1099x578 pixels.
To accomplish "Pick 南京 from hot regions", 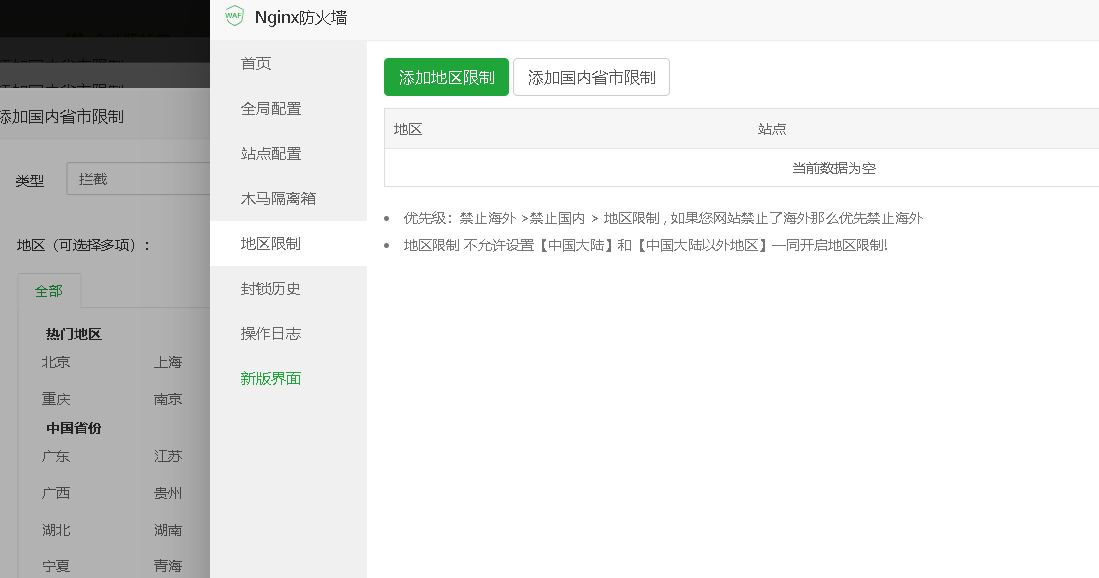I will (168, 399).
